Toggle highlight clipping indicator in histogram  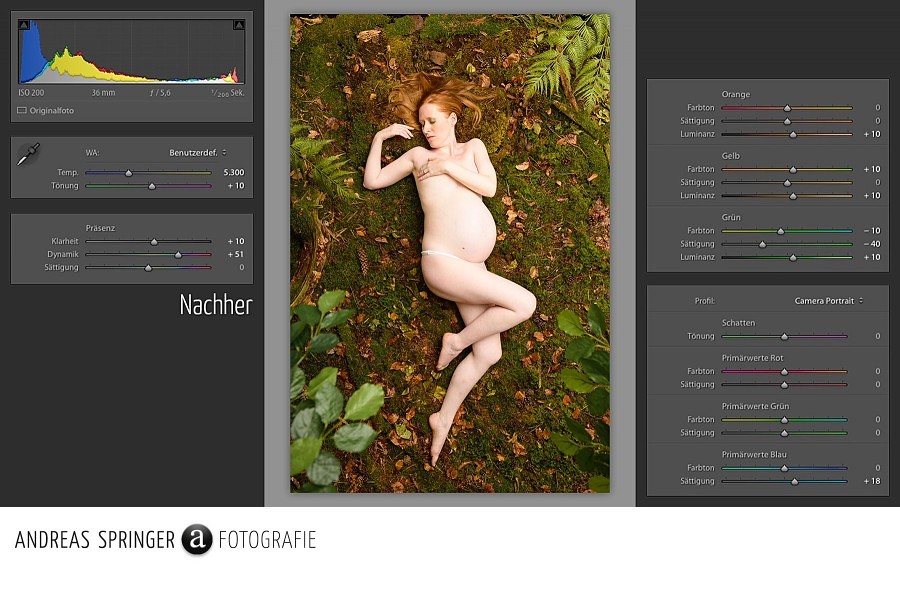click(239, 25)
